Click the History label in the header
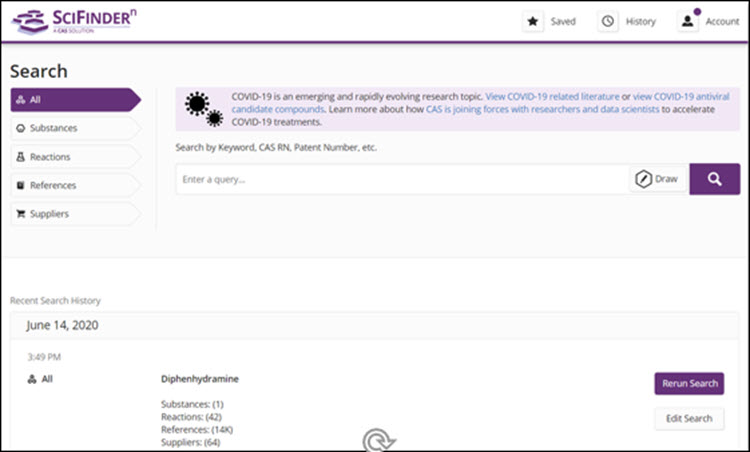Screen dimensions: 750x452 click(640, 22)
